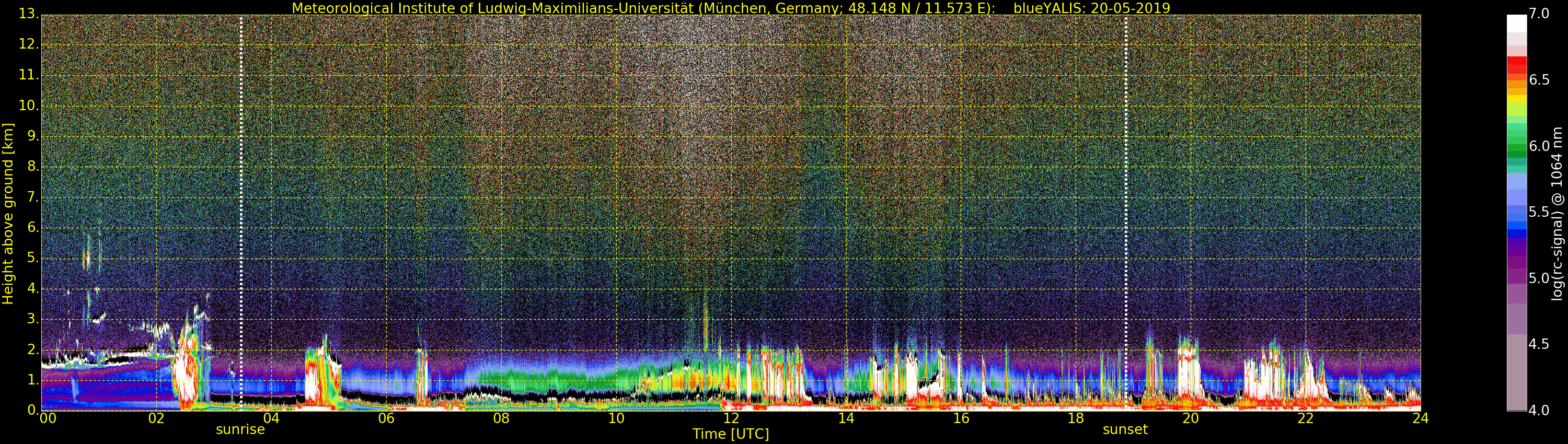Click the height axis tick label 5
The height and width of the screenshot is (444, 1568).
32,258
